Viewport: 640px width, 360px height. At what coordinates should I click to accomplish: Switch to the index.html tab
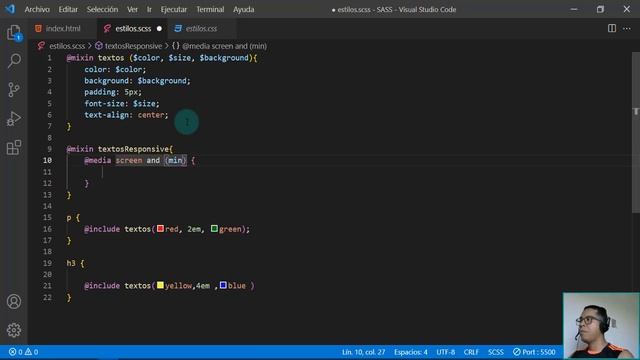[x=62, y=29]
